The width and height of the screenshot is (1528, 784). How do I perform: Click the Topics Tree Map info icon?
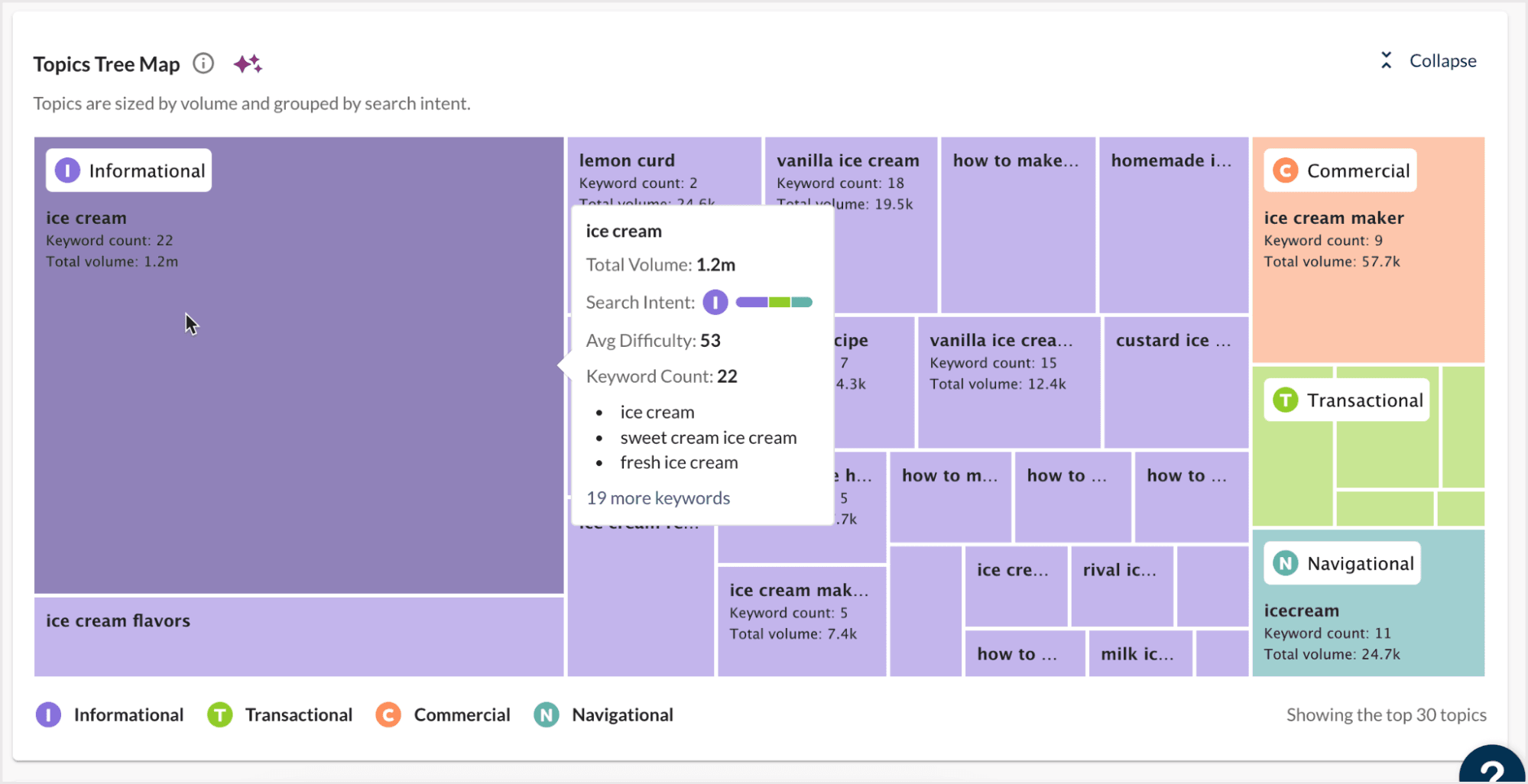(x=203, y=63)
